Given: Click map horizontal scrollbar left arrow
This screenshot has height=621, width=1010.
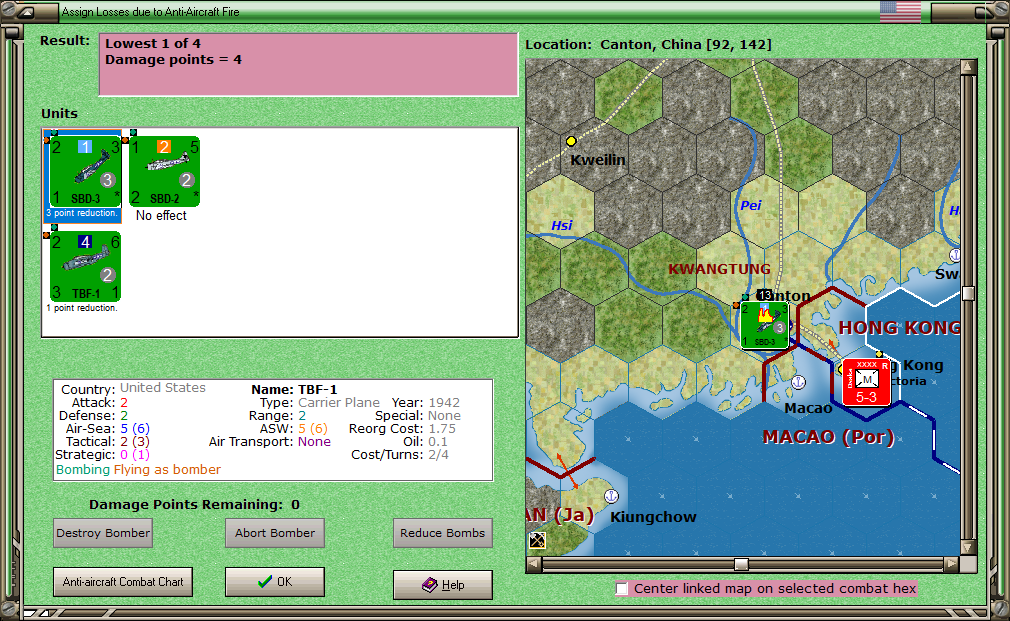Looking at the screenshot, I should pos(533,564).
